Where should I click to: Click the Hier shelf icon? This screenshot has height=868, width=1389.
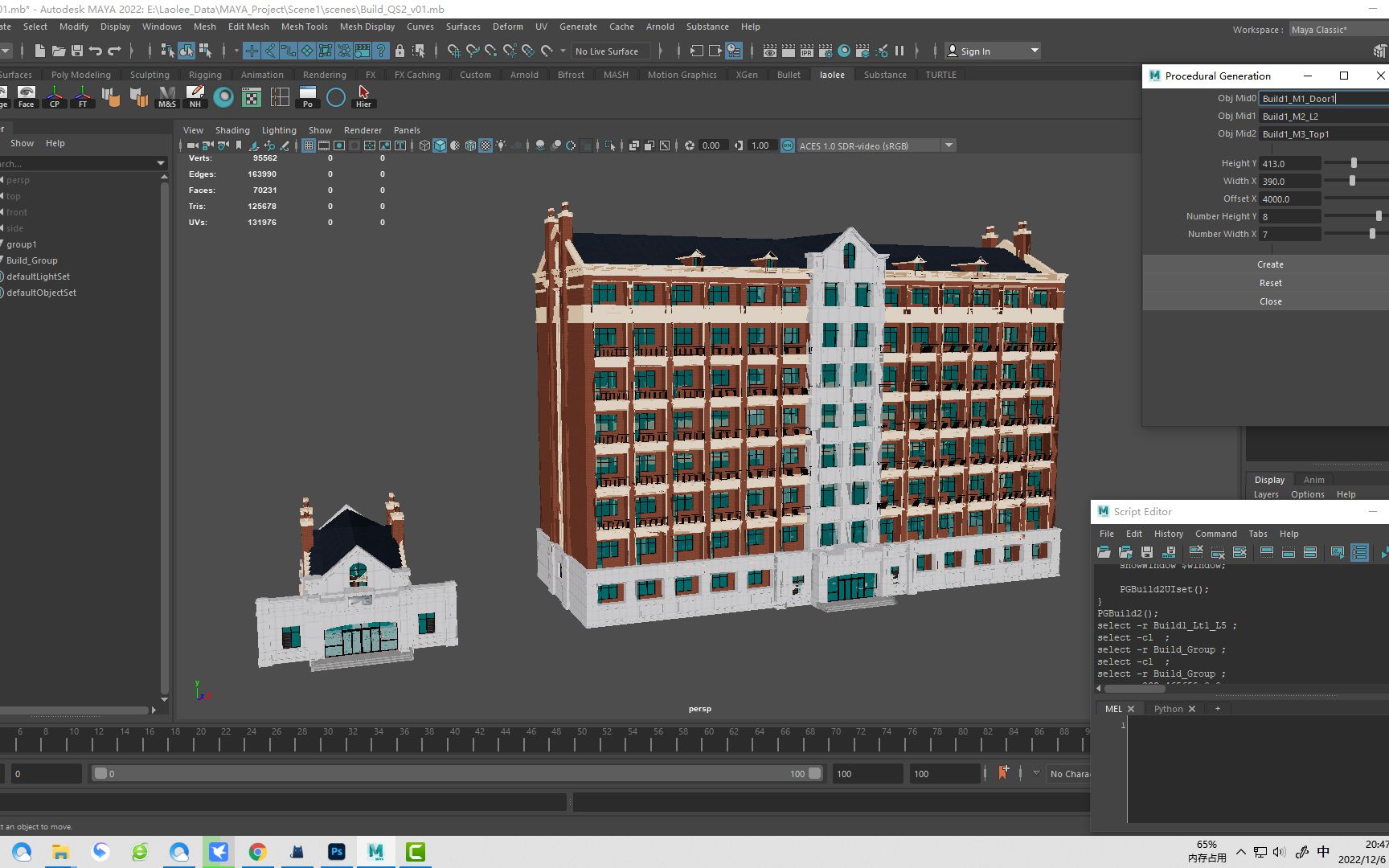pos(363,96)
